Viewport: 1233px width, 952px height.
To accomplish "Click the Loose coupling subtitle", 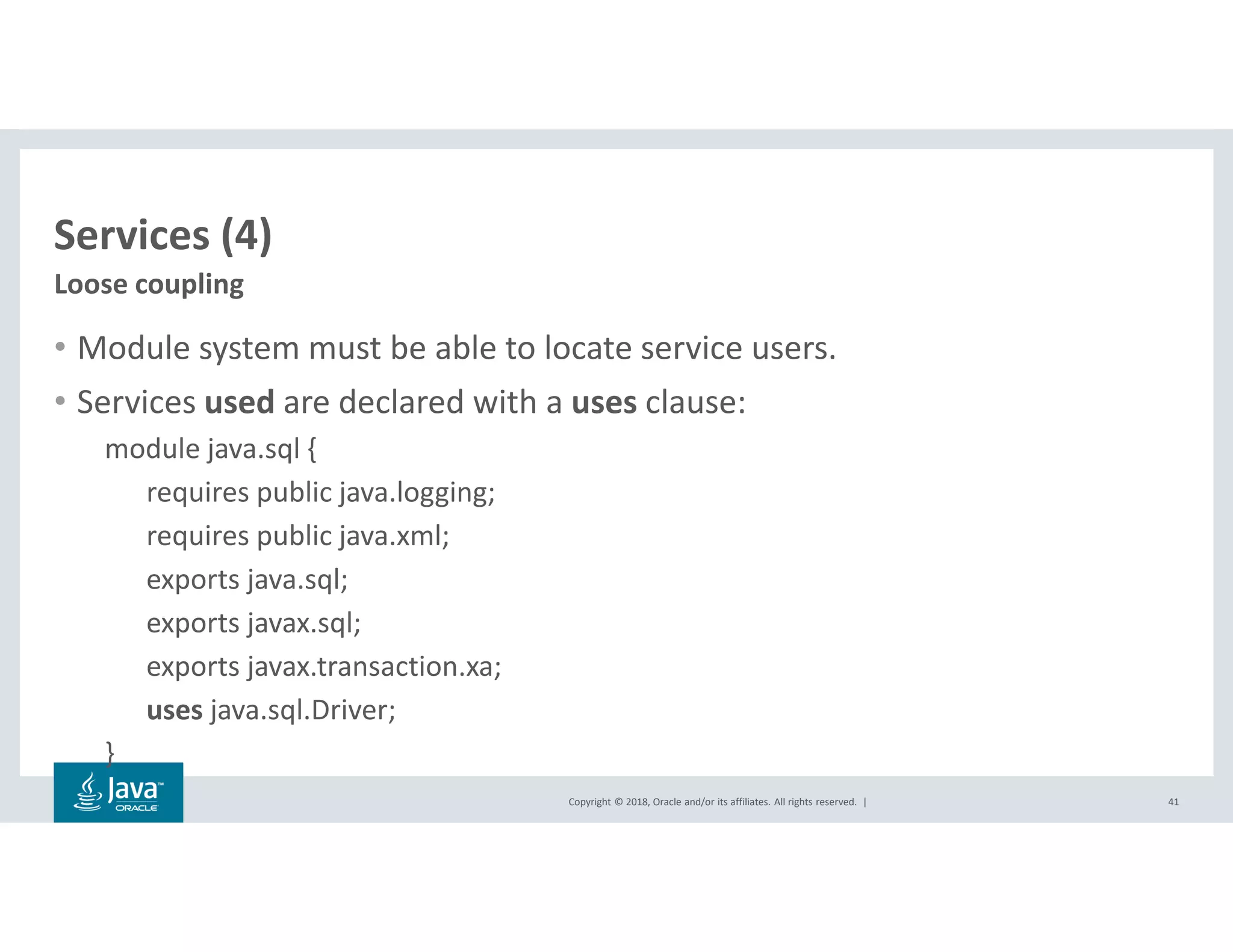I will point(149,284).
